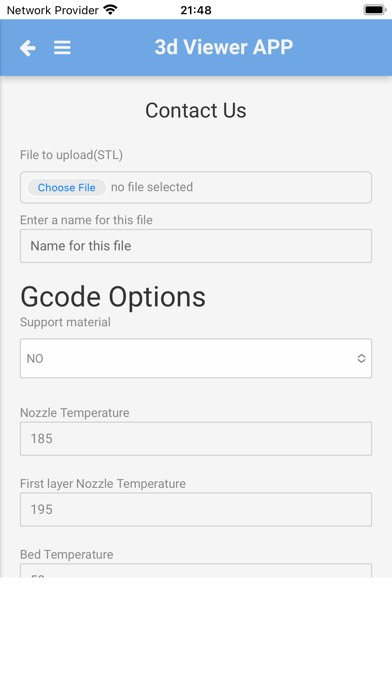392x696 pixels.
Task: Open the hamburger menu
Action: [62, 47]
